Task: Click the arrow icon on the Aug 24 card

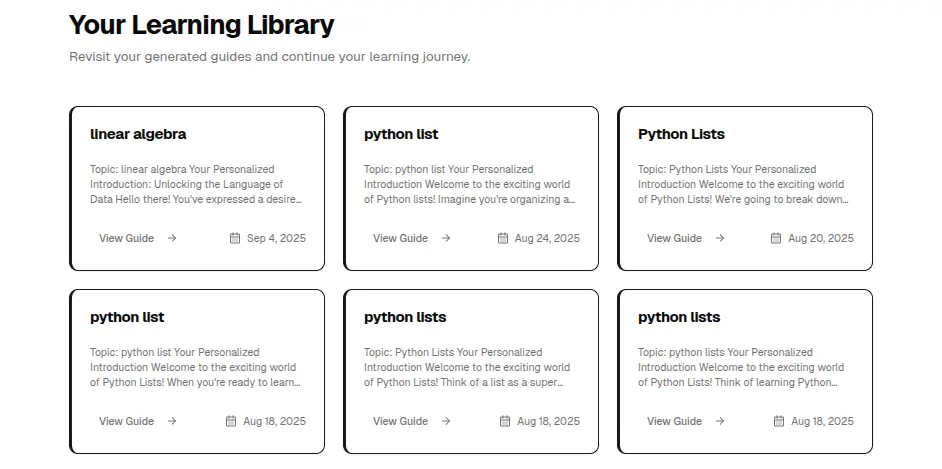Action: tap(446, 238)
